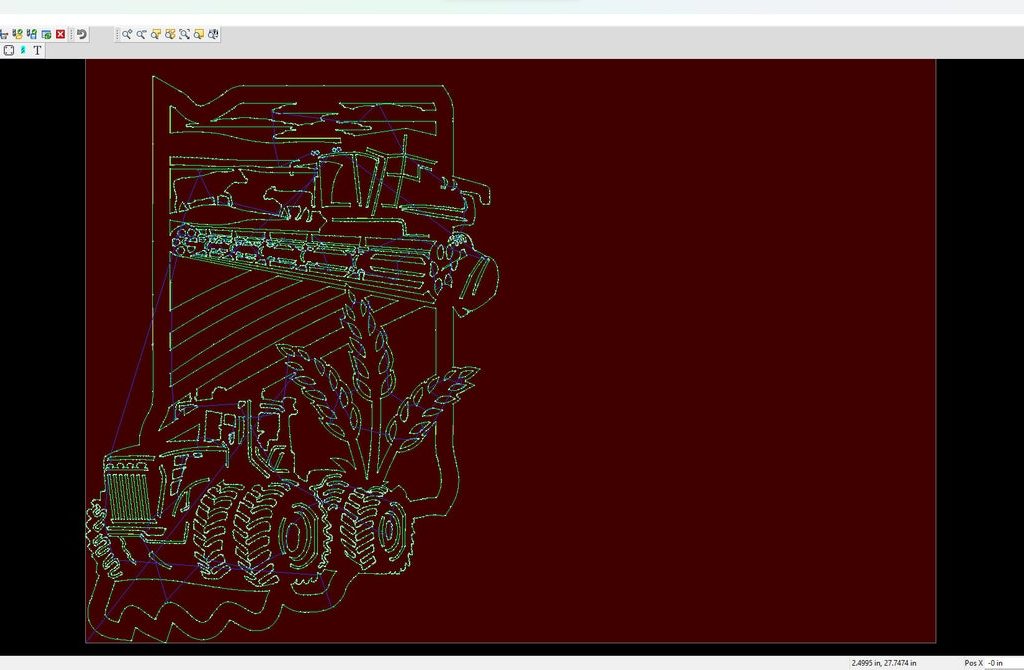Image resolution: width=1024 pixels, height=670 pixels.
Task: Click the Zoom In magnifier icon
Action: coord(127,34)
